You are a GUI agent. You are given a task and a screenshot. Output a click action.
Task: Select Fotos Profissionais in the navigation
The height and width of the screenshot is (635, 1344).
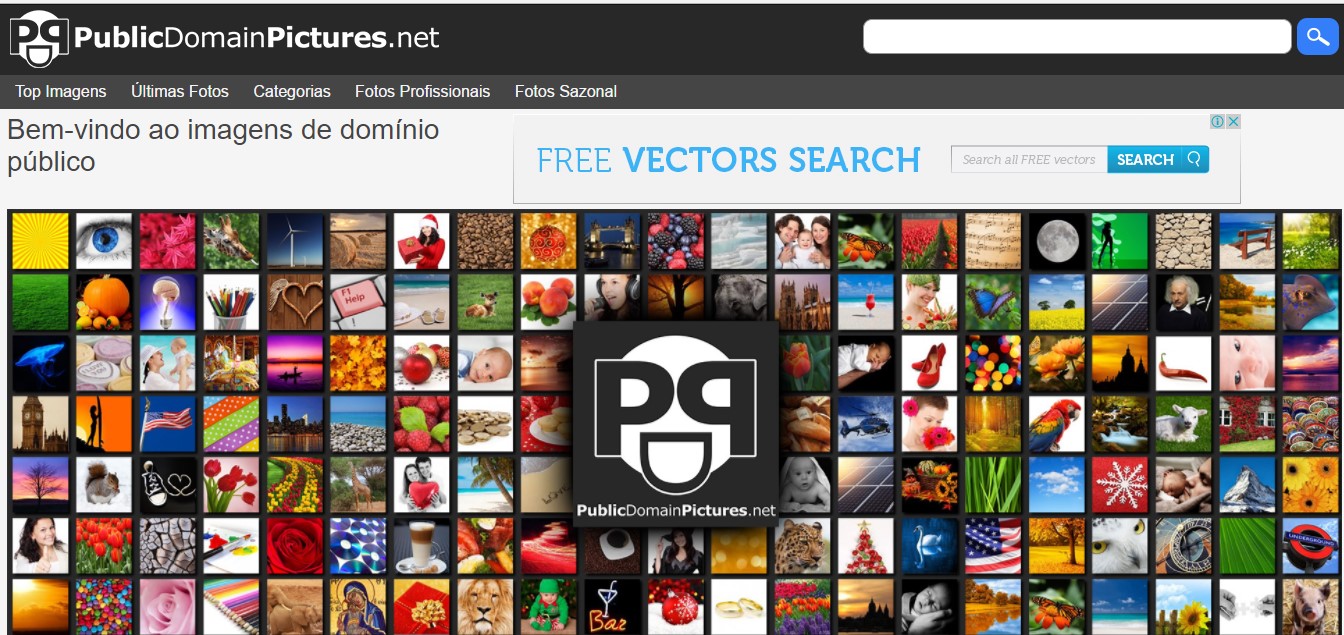423,91
